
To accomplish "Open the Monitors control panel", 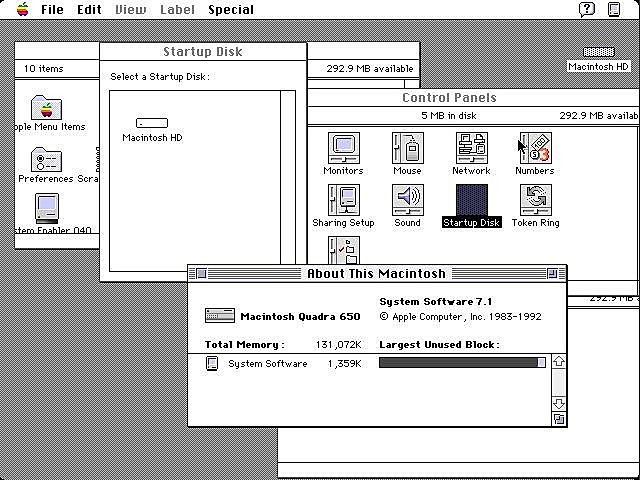I will click(x=344, y=148).
